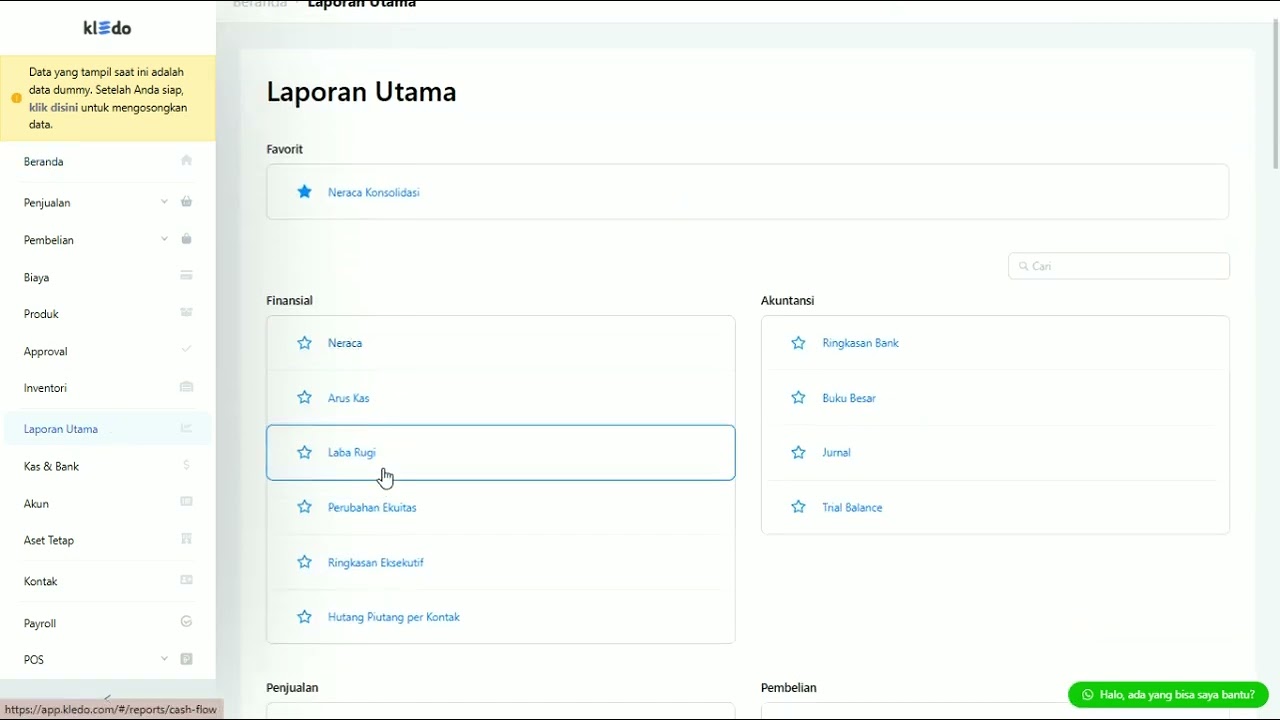The height and width of the screenshot is (720, 1280).
Task: Click the WhatsApp help chat button
Action: coord(1168,695)
